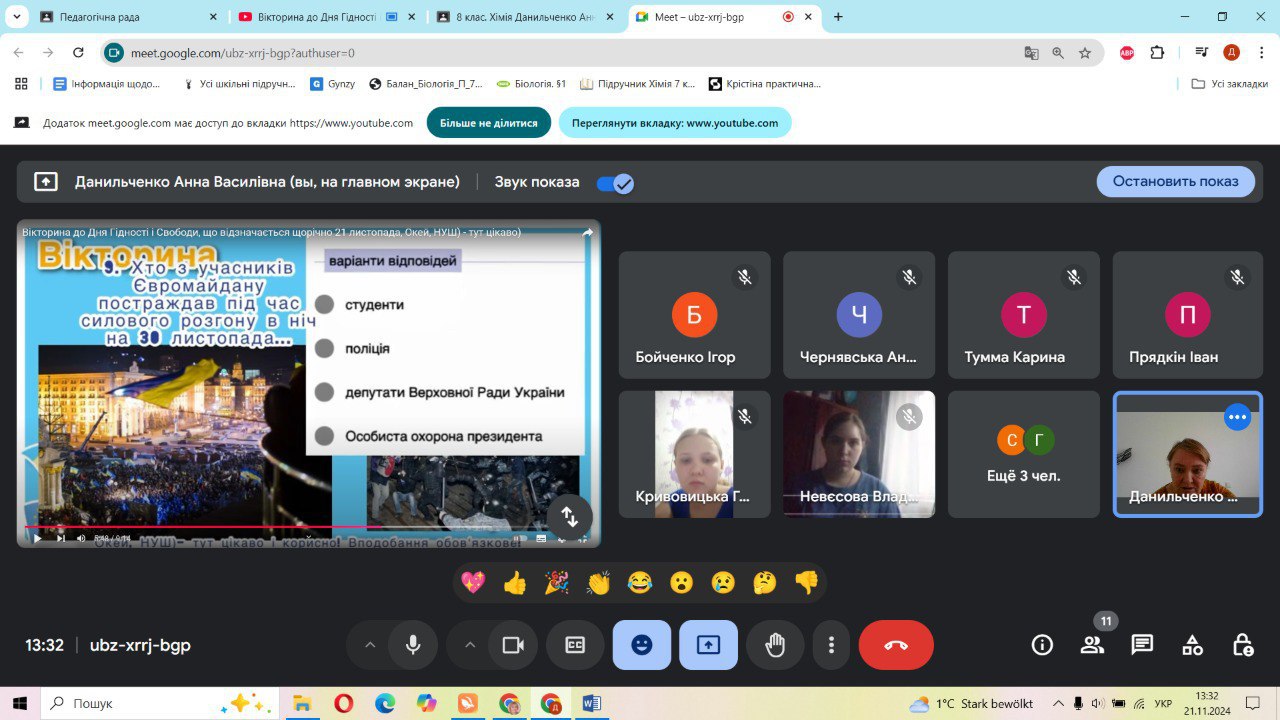Viewport: 1280px width, 720px height.
Task: Click the AdBlock Plus extension icon
Action: pos(1127,53)
